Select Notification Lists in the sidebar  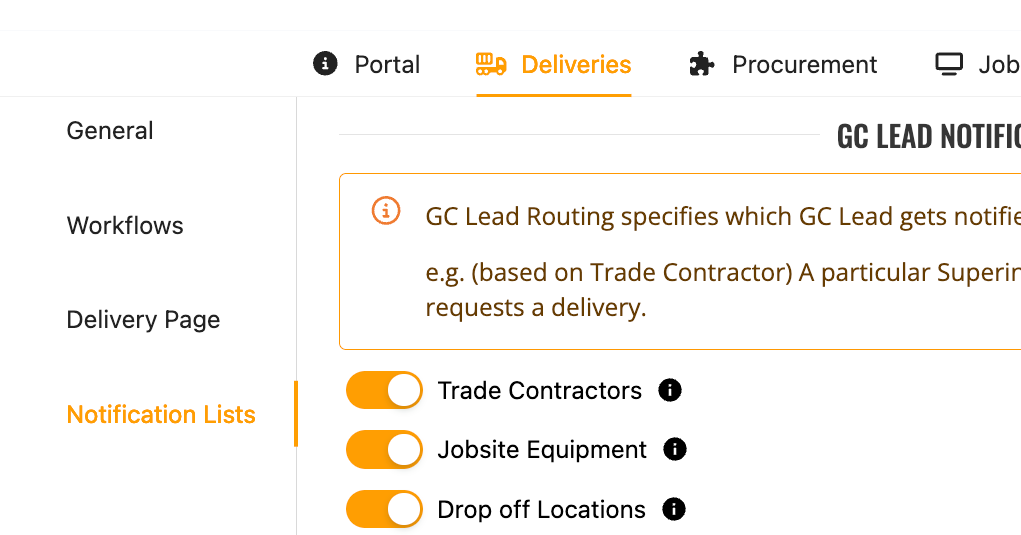tap(161, 415)
